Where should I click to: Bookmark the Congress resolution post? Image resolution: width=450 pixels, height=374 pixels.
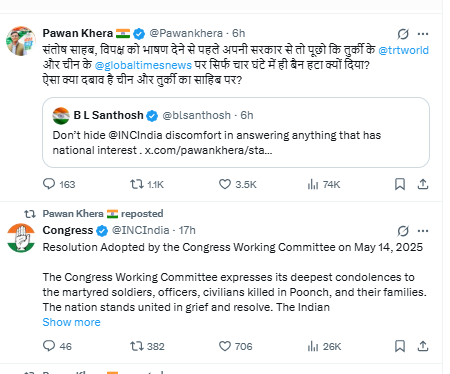(400, 346)
